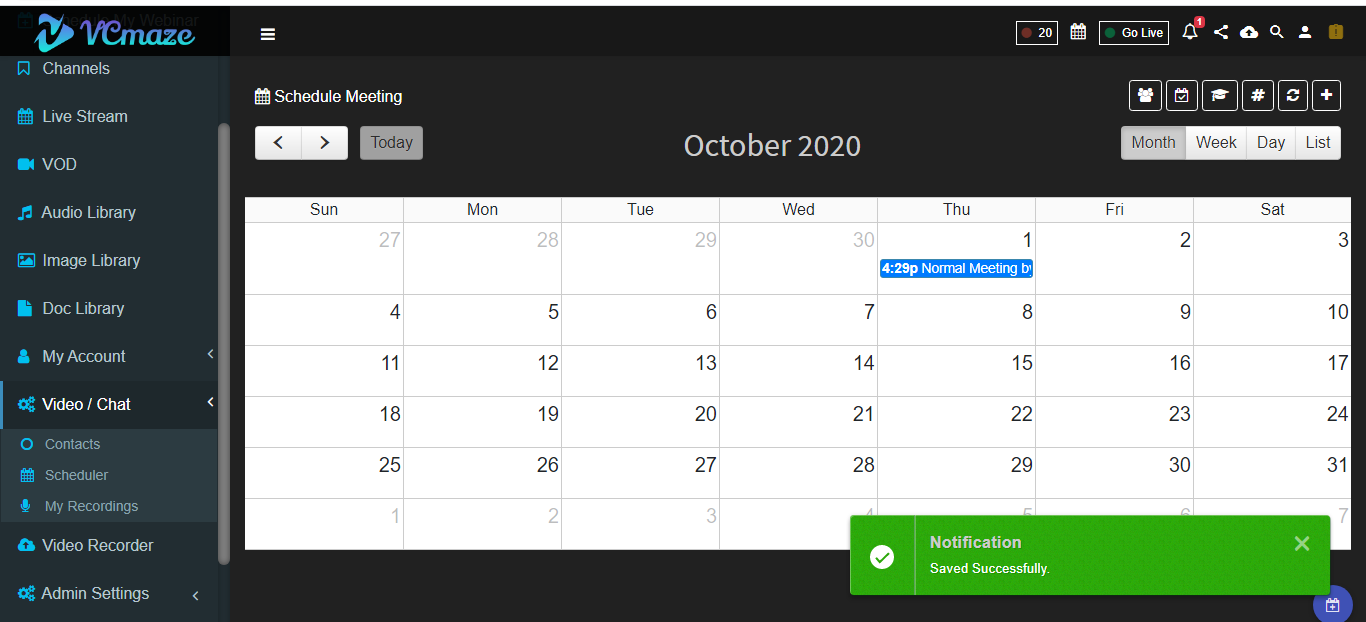
Task: Collapse the Video / Chat sidebar section
Action: [x=115, y=404]
